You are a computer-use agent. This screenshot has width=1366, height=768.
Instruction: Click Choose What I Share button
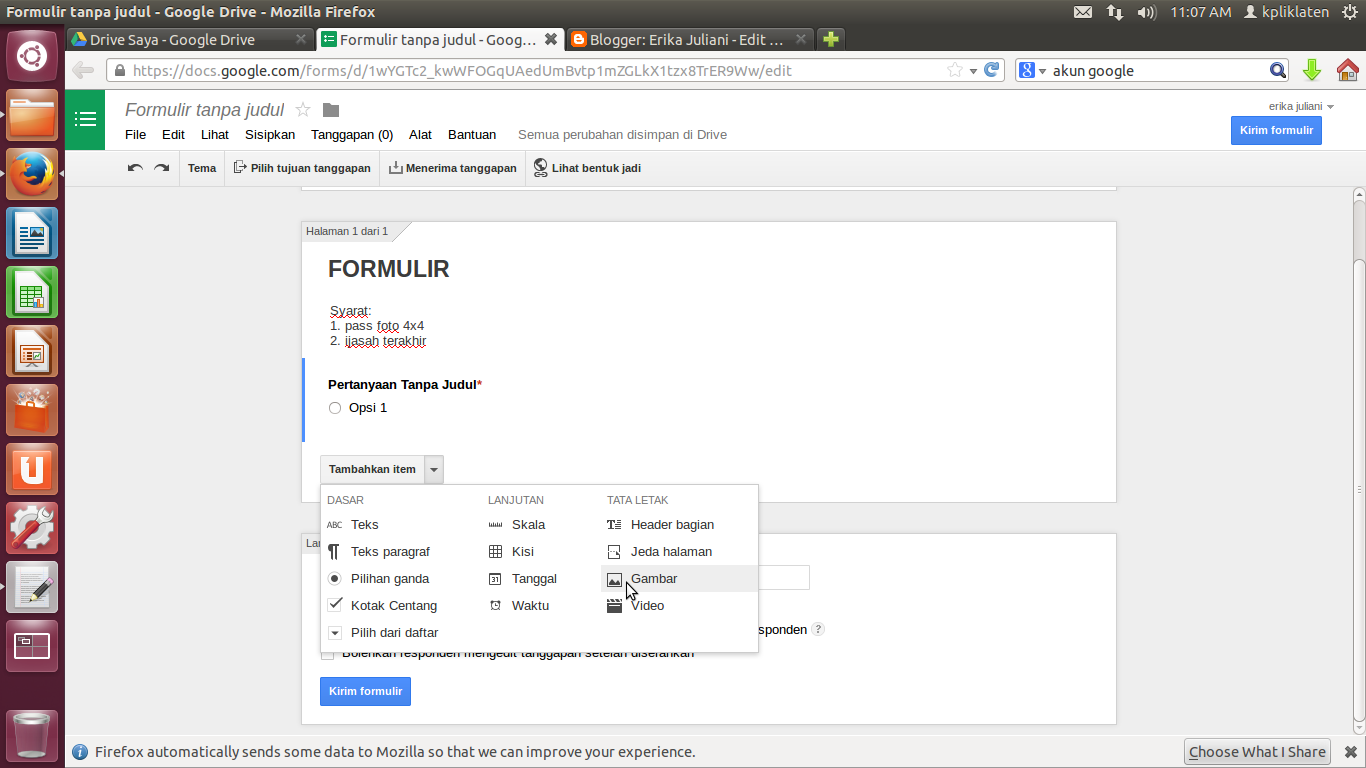[1257, 752]
